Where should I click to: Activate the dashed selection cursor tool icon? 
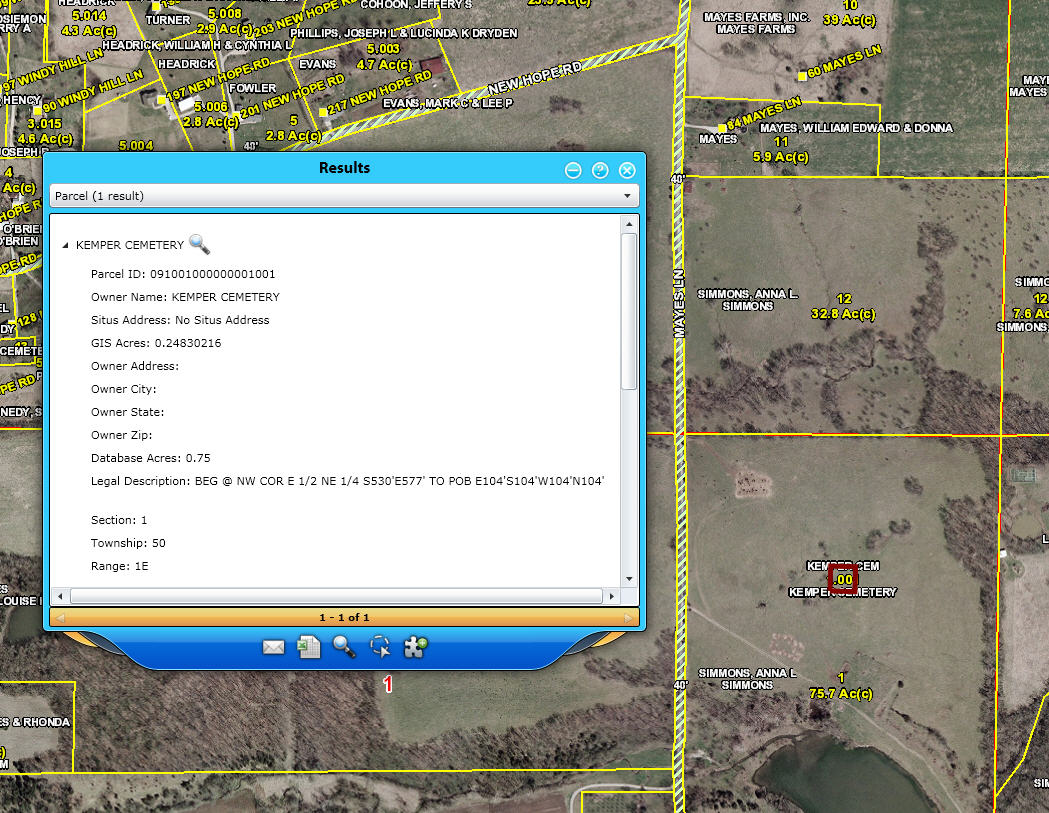coord(380,646)
